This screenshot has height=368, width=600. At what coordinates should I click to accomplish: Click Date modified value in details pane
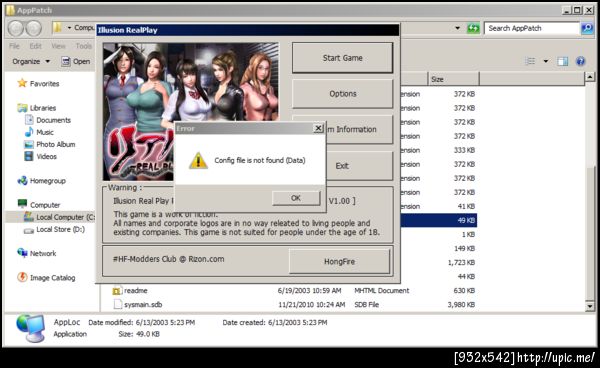165,322
